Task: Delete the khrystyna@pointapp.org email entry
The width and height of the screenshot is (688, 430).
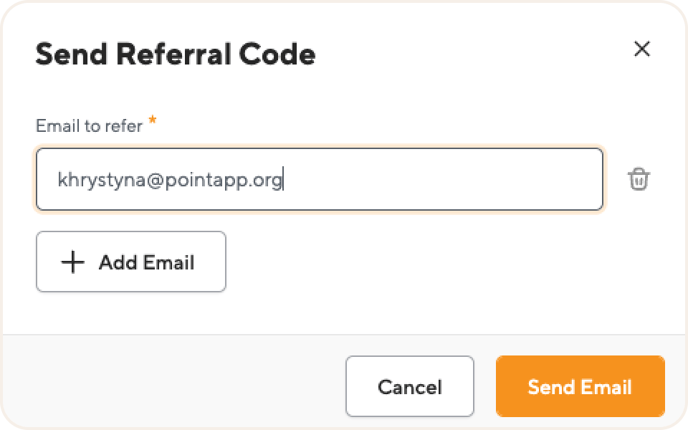Action: tap(638, 179)
